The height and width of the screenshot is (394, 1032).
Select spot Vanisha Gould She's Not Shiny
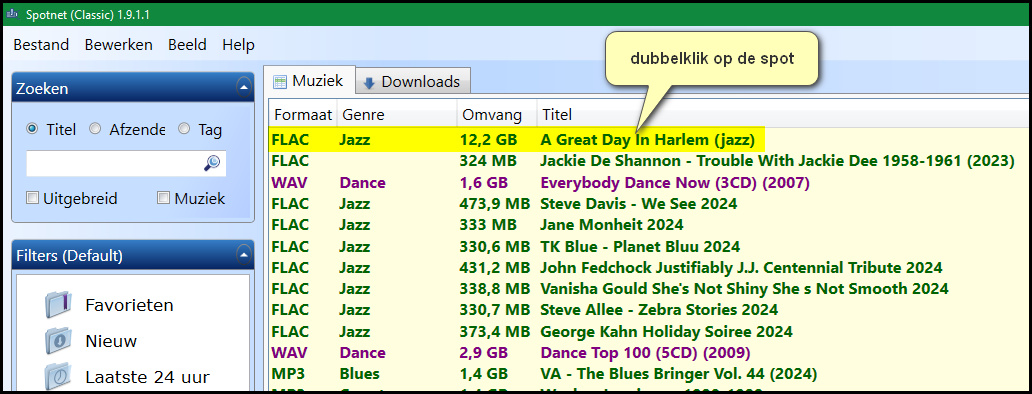pyautogui.click(x=744, y=289)
